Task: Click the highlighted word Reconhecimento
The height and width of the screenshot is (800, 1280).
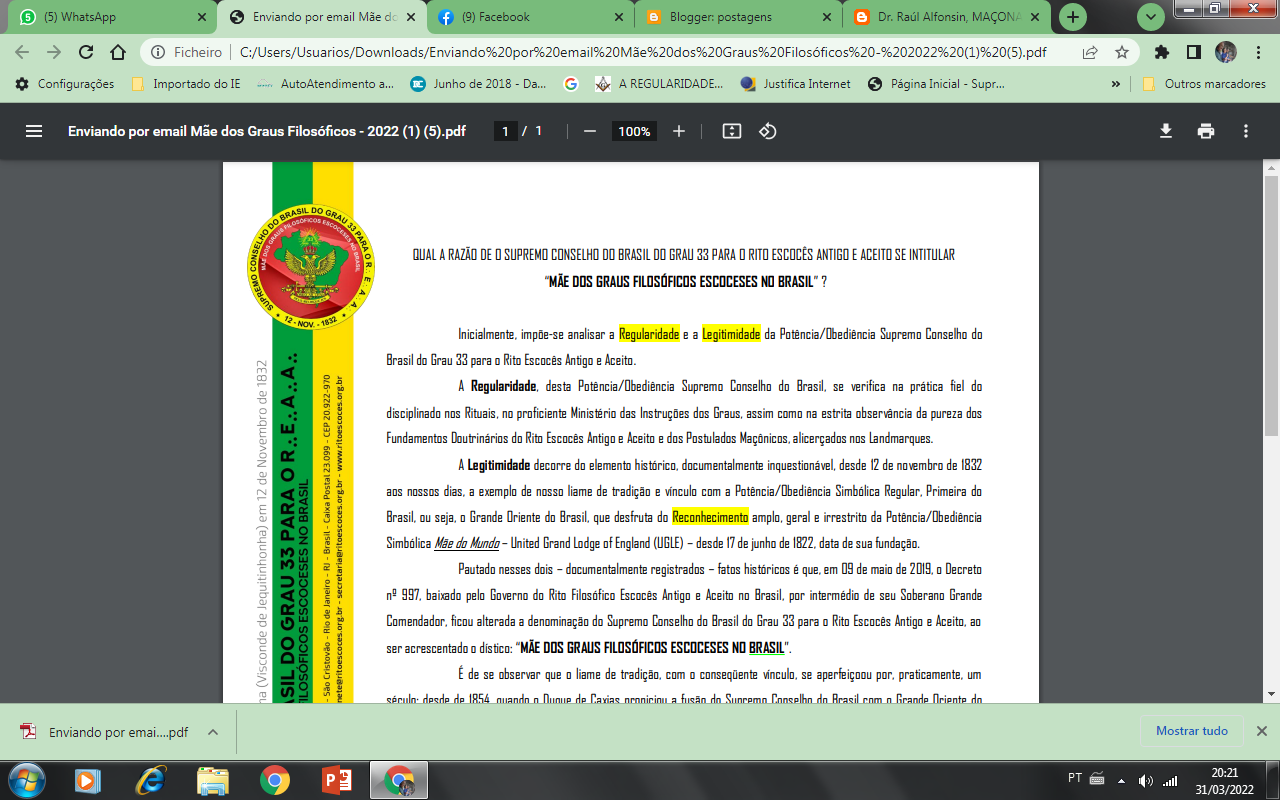Action: (x=710, y=517)
